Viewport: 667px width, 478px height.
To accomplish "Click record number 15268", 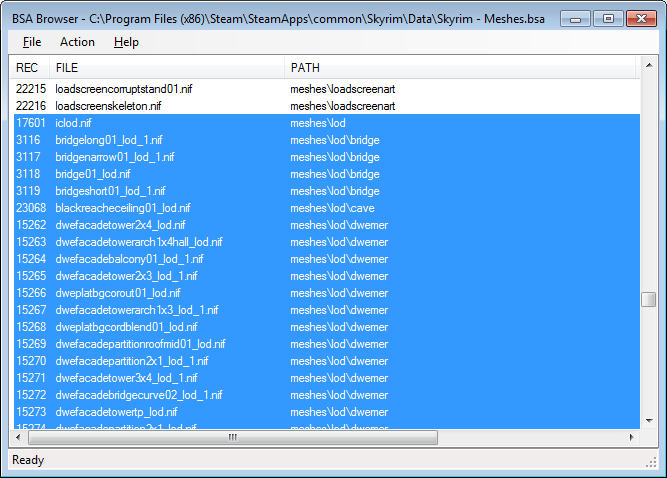I will pyautogui.click(x=31, y=327).
